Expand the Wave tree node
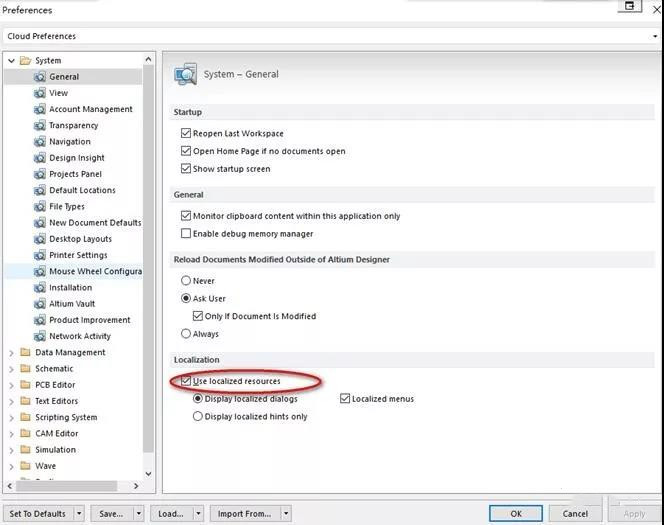Screen dimensions: 664x525 coord(11,467)
